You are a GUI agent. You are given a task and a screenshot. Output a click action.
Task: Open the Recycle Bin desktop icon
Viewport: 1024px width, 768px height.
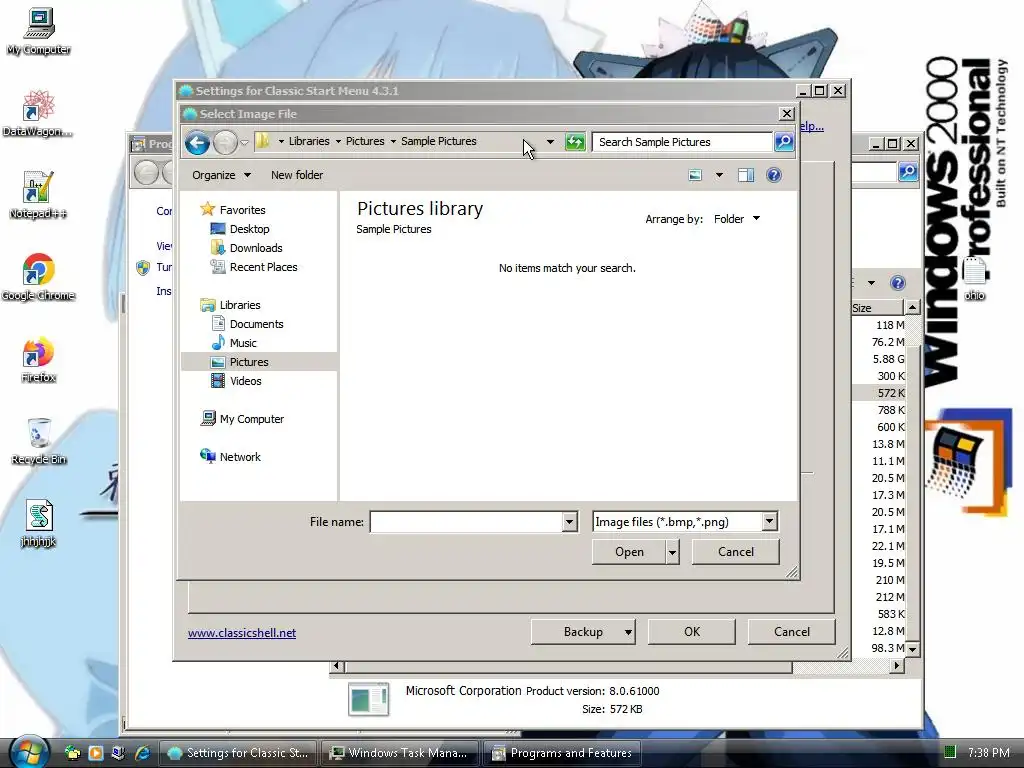(39, 441)
